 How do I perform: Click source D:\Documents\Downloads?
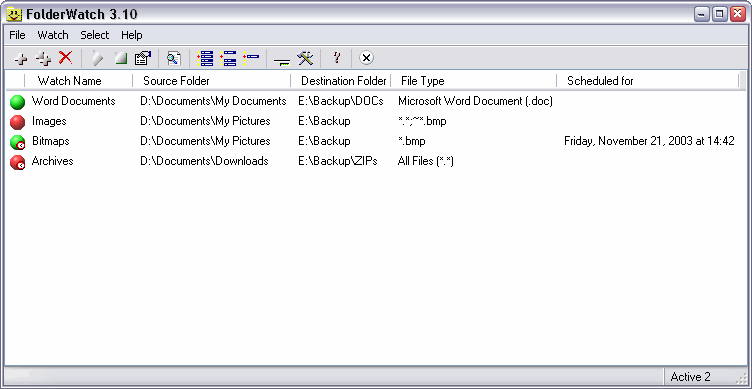point(204,162)
